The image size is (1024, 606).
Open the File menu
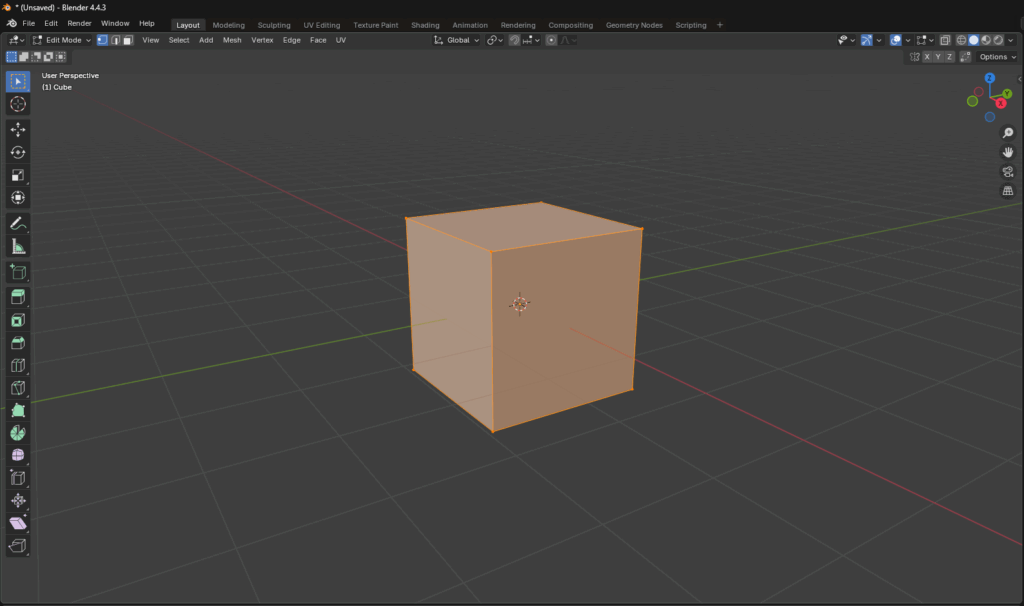29,24
